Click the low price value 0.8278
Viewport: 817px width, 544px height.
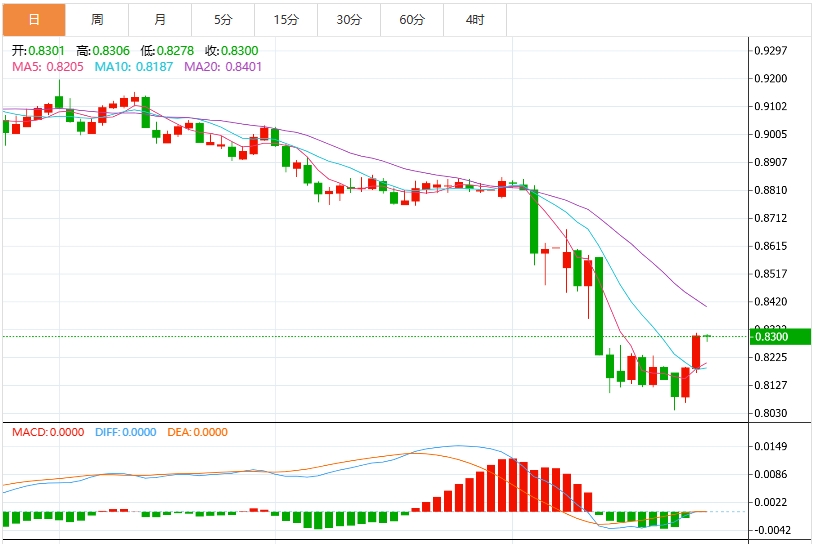(175, 51)
